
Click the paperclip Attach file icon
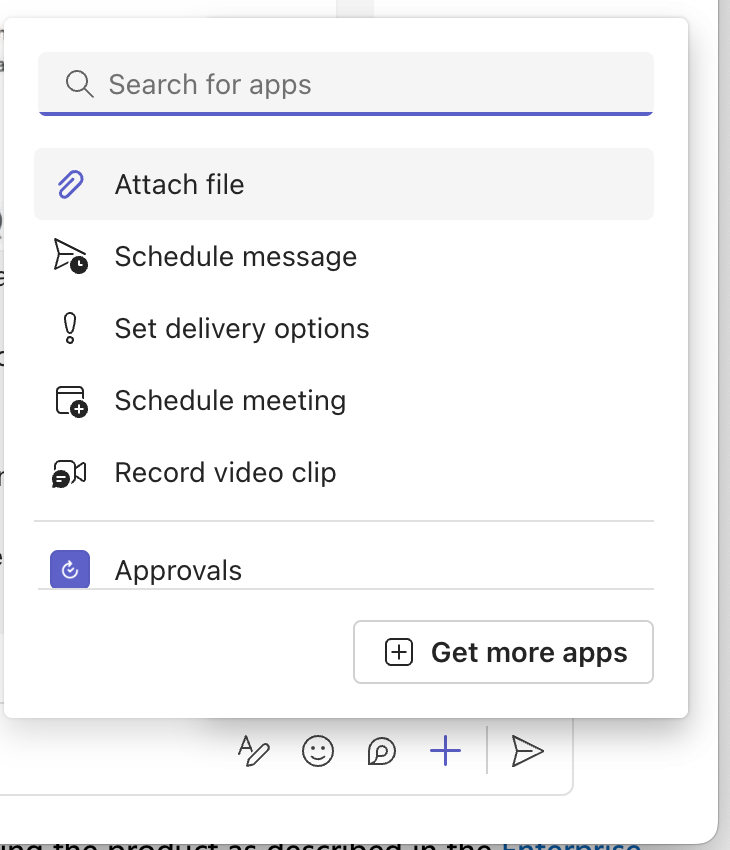(70, 184)
